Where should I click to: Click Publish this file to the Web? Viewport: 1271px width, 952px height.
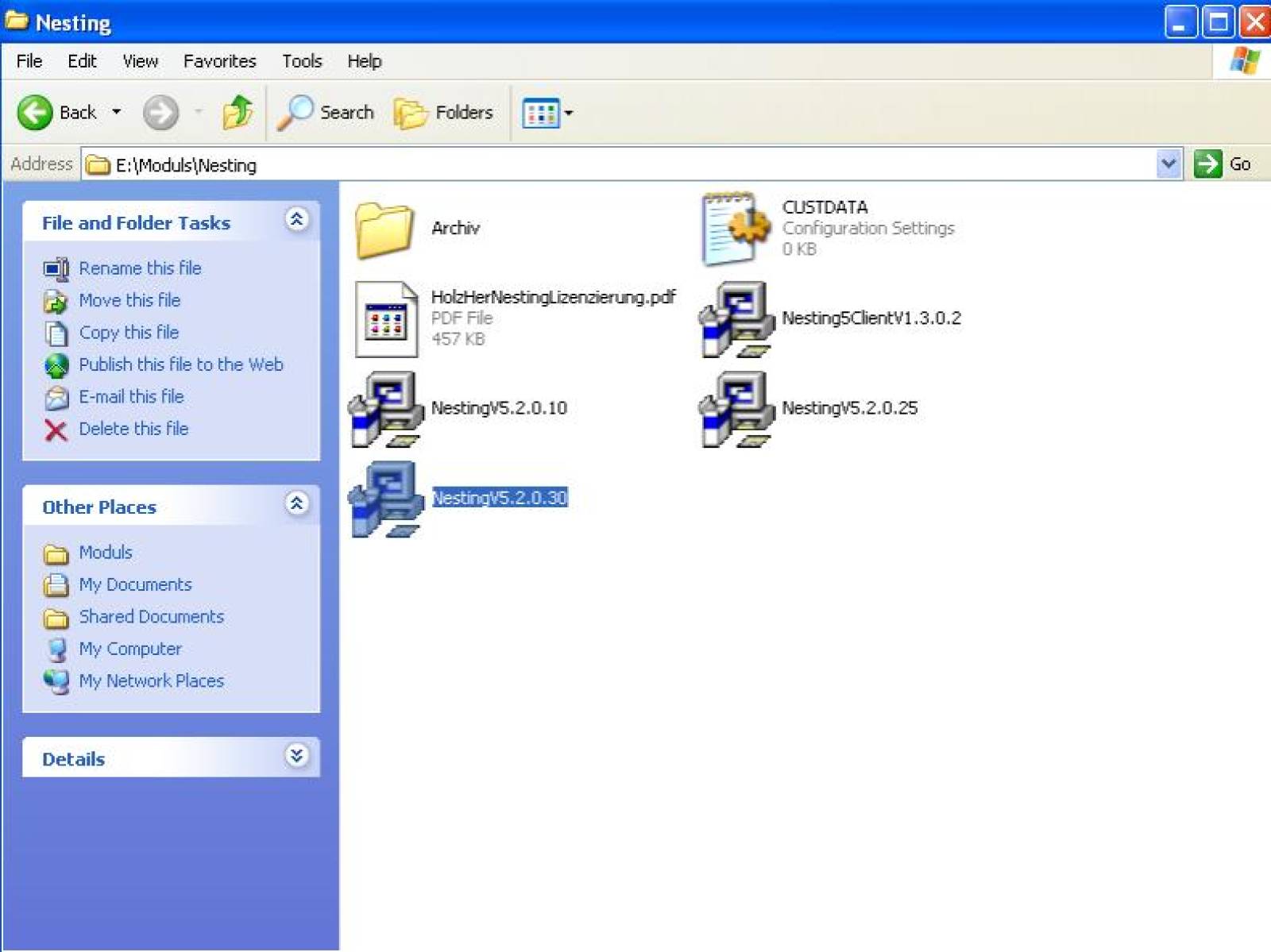point(181,364)
